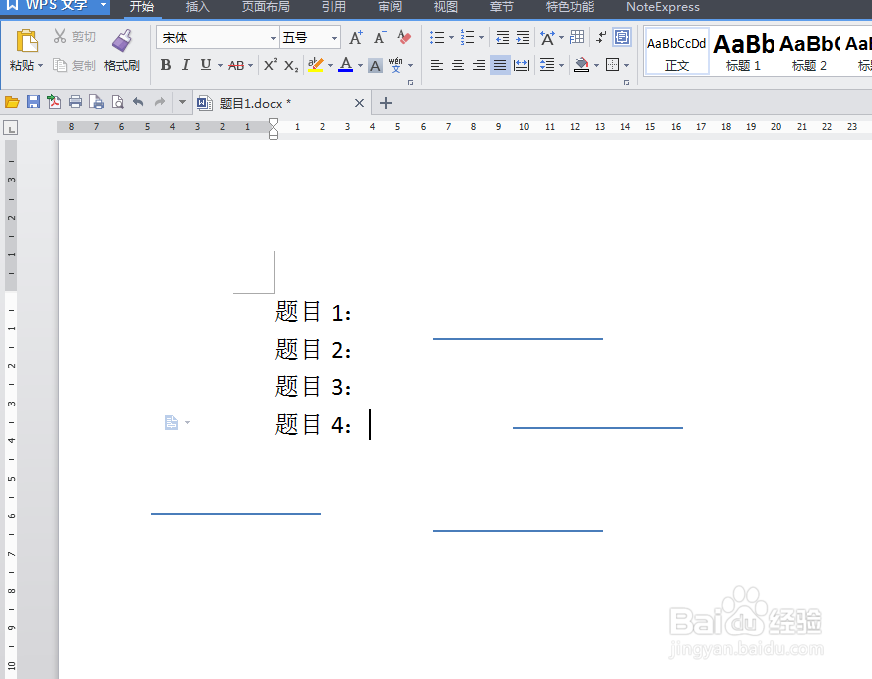Open numbered list dropdown arrow
The image size is (872, 679).
[482, 38]
